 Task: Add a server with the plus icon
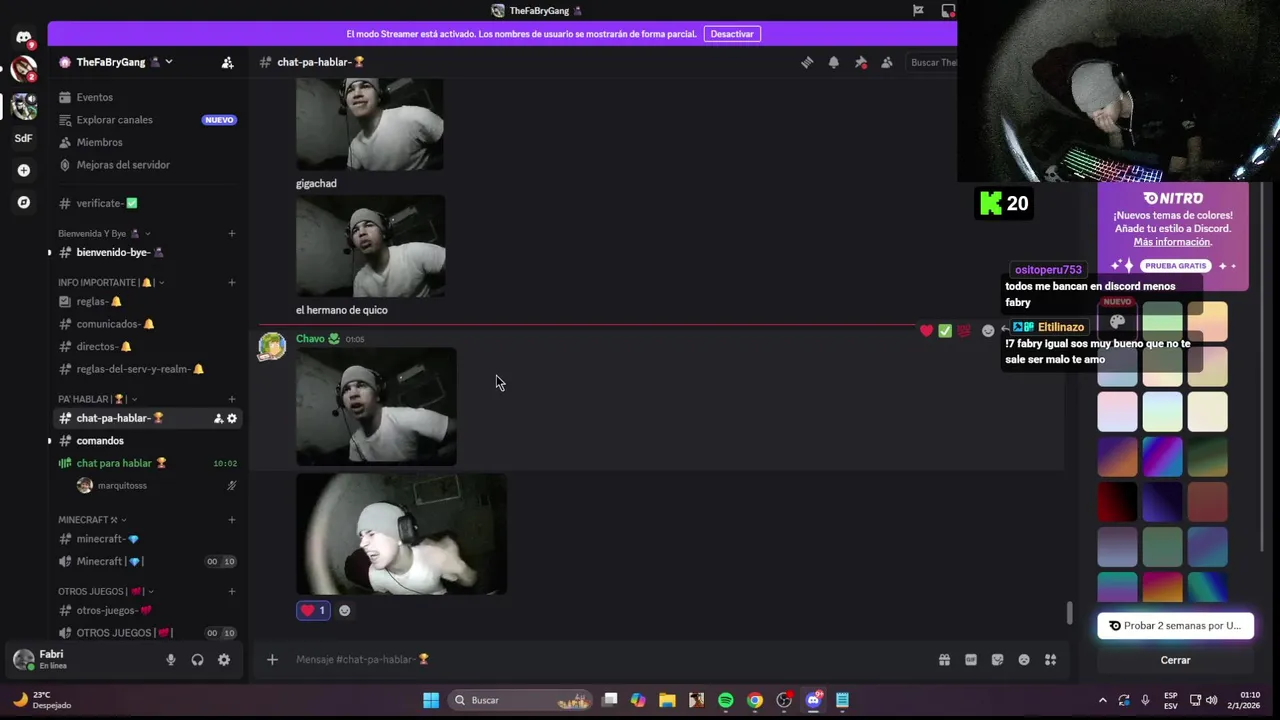pos(24,170)
